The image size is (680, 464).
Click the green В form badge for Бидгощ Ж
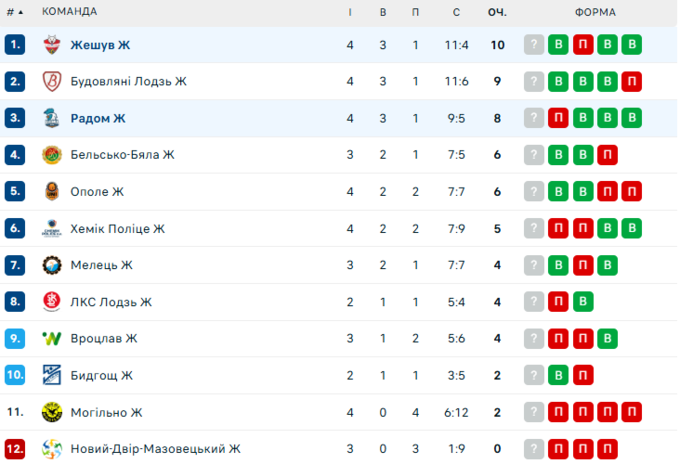559,375
